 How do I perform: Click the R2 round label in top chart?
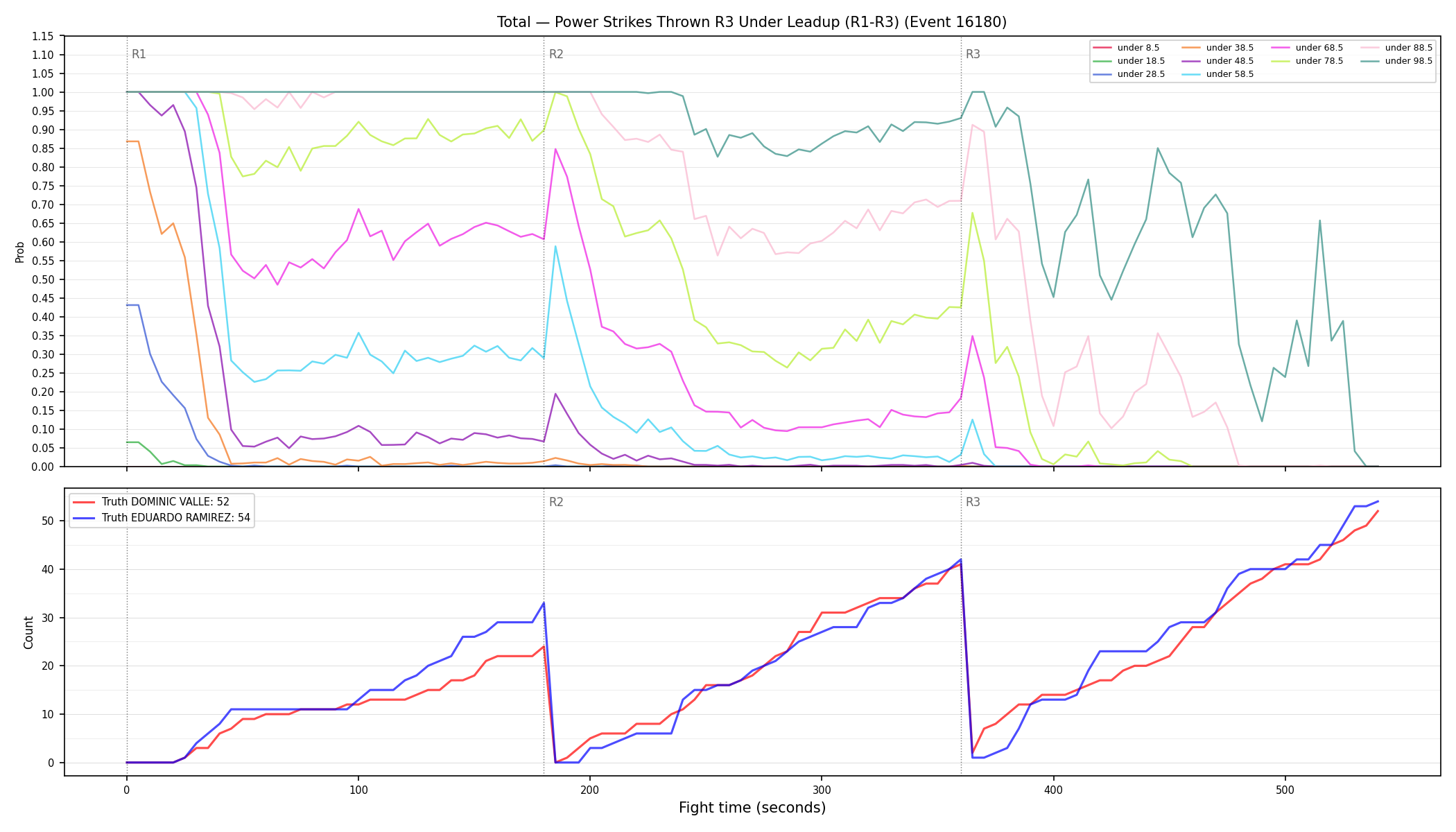[556, 54]
